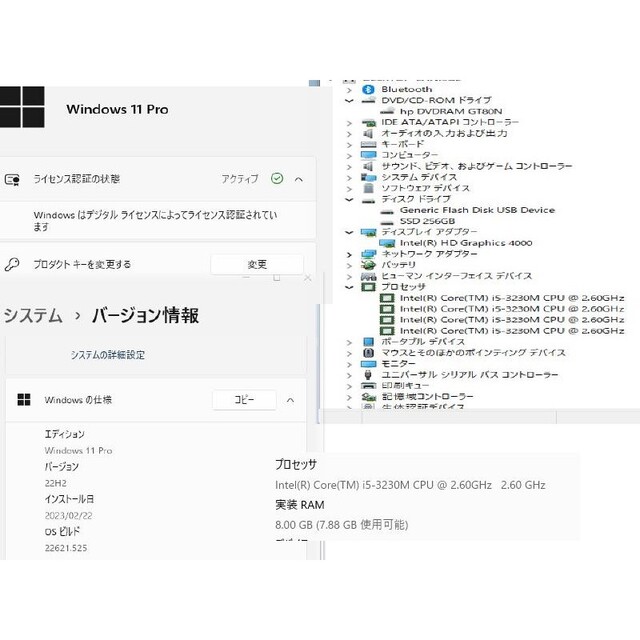This screenshot has width=640, height=640.
Task: Click the マウス pointing device category icon
Action: click(368, 353)
